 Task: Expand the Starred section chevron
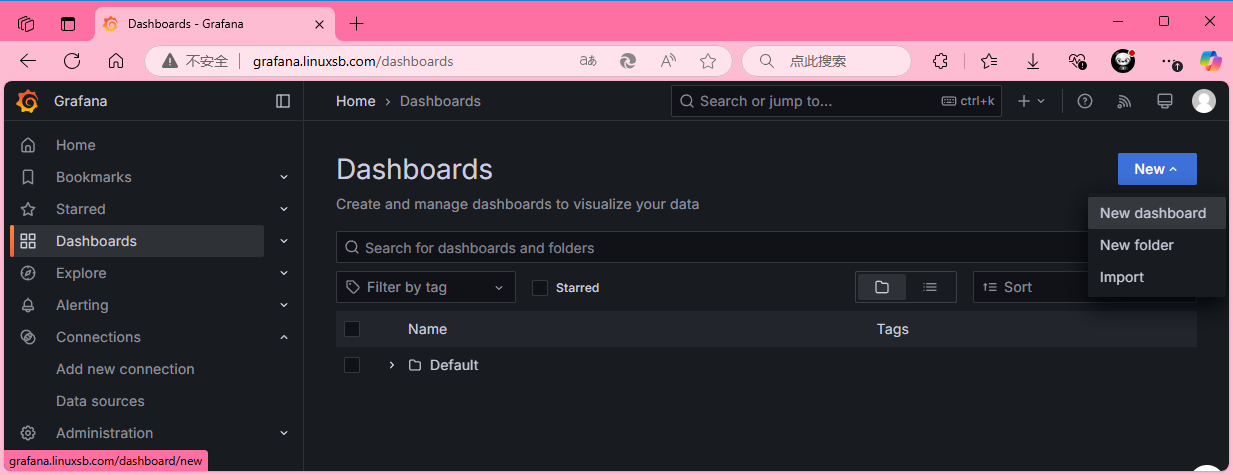pyautogui.click(x=284, y=209)
